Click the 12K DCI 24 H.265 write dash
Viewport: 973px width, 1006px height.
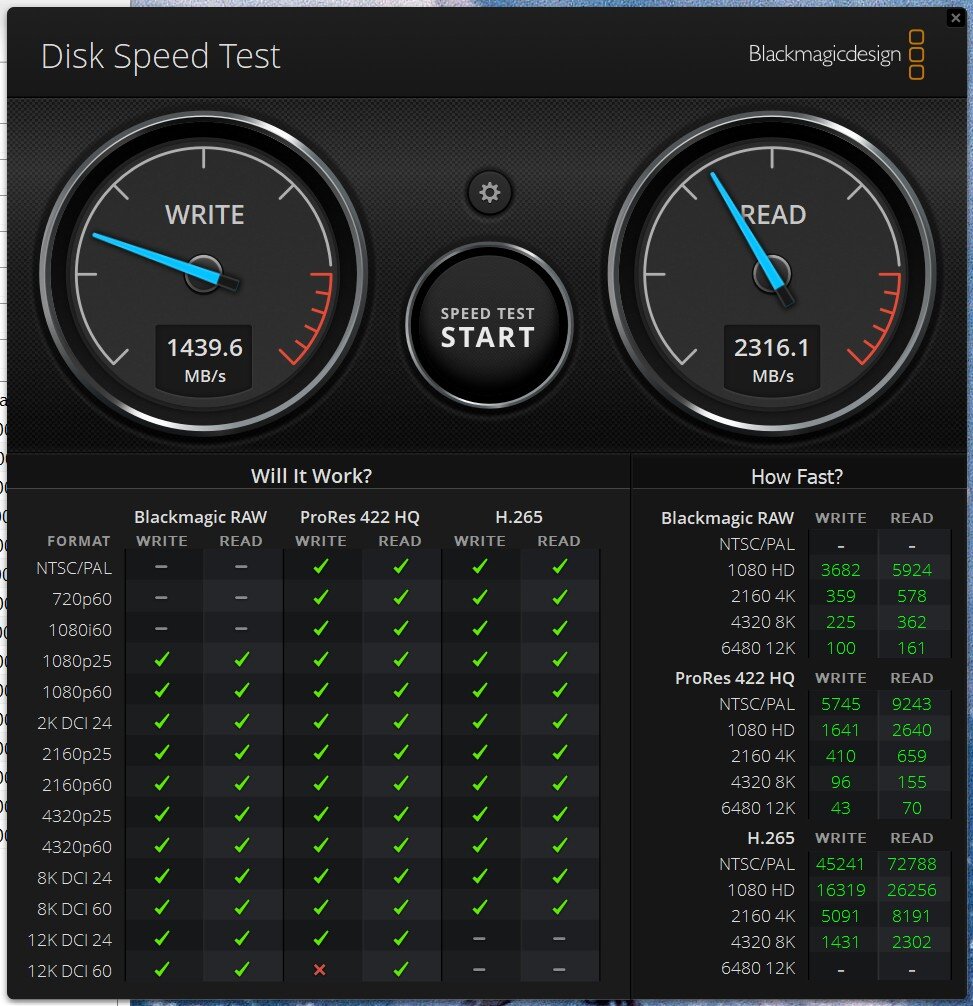479,939
